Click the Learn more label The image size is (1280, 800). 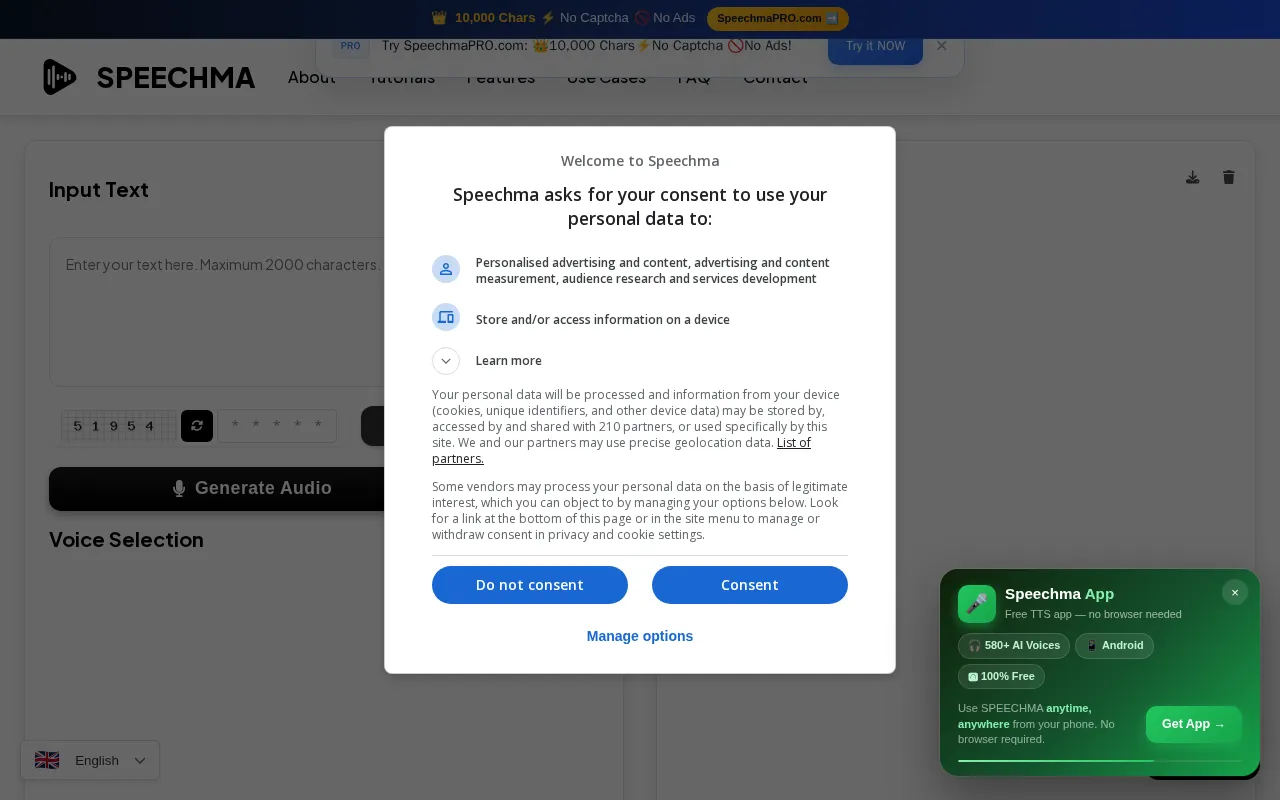tap(509, 361)
